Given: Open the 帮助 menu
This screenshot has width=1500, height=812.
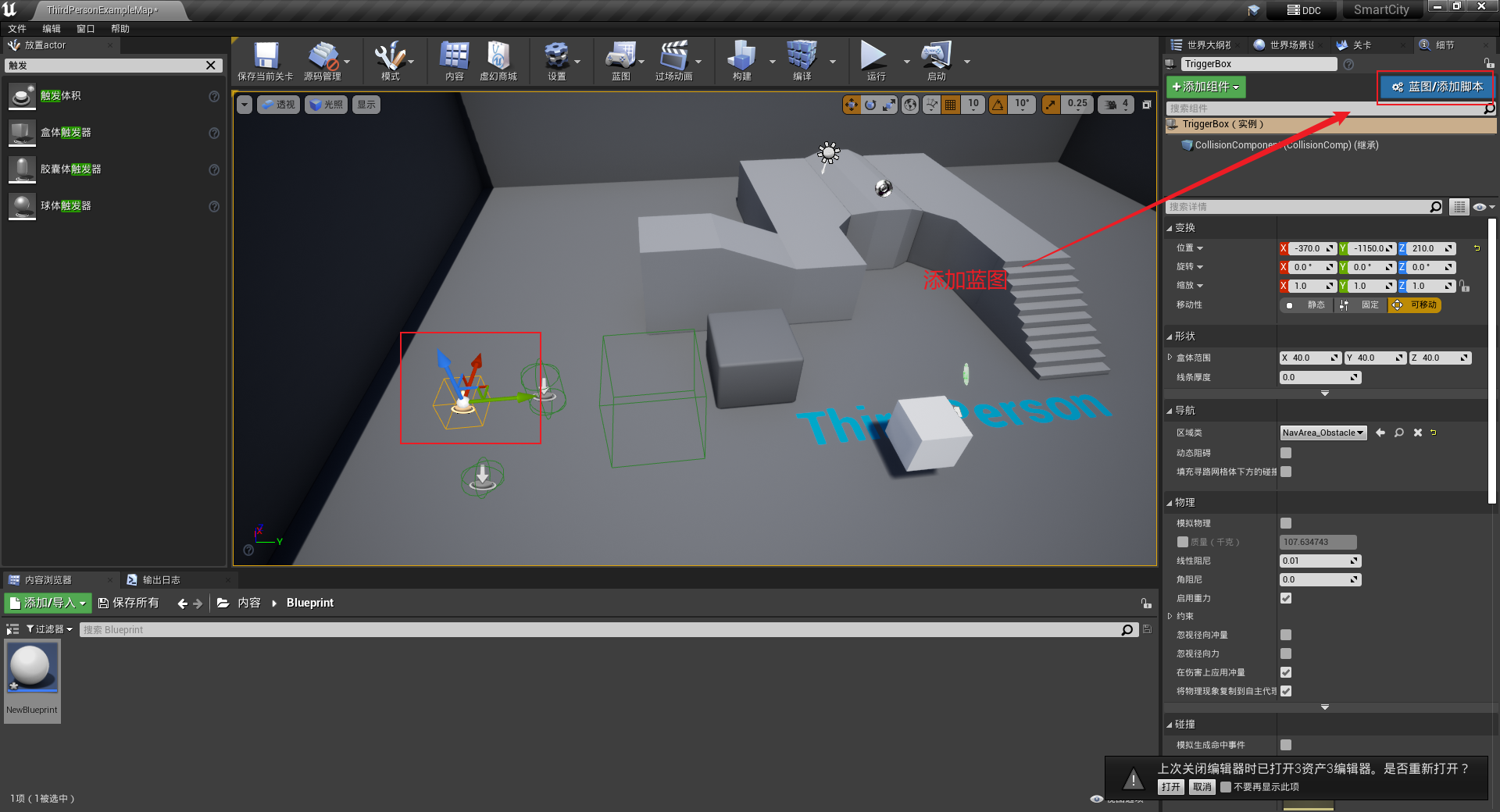Looking at the screenshot, I should (x=120, y=29).
